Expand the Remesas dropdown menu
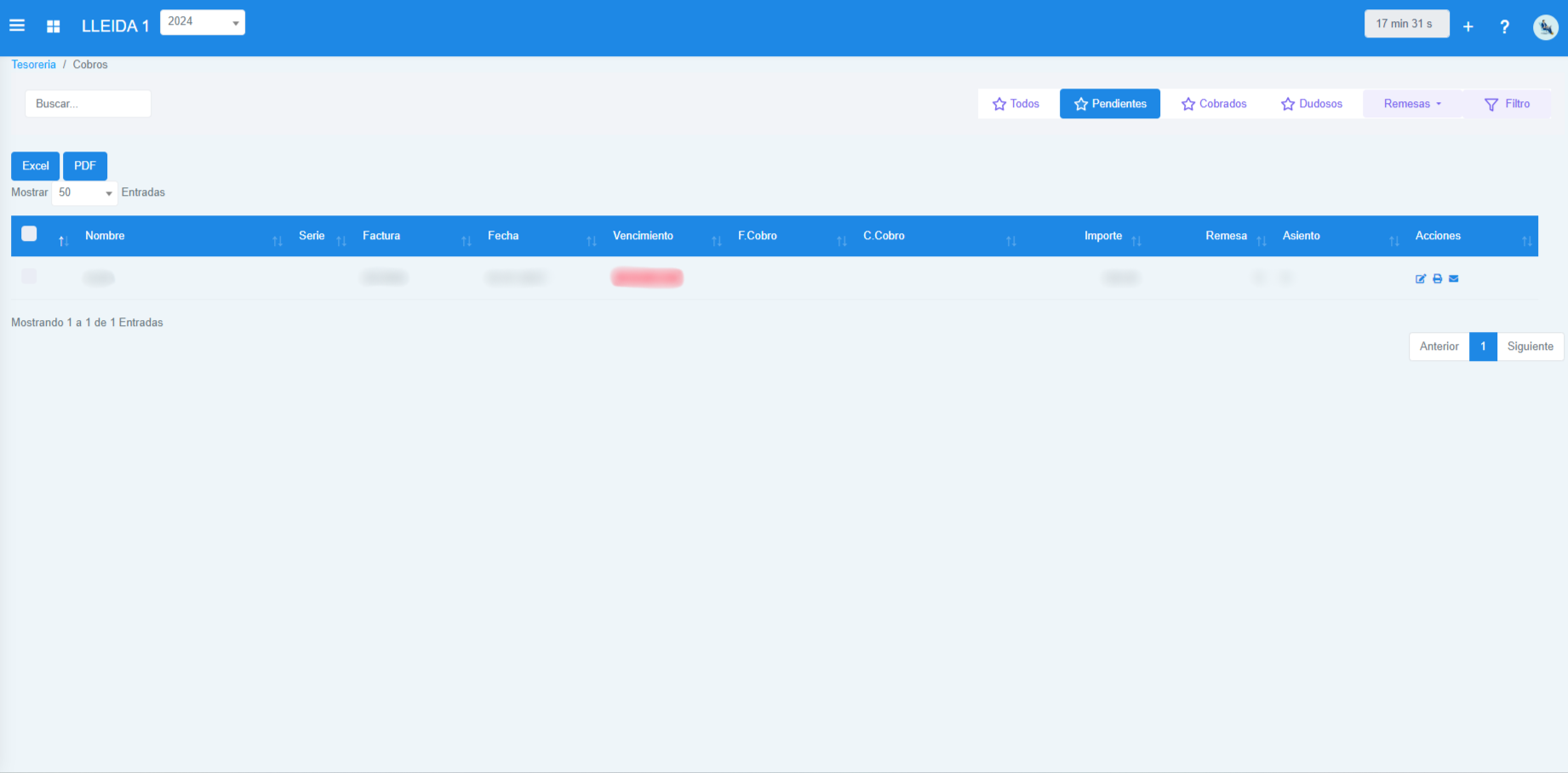 click(x=1411, y=104)
